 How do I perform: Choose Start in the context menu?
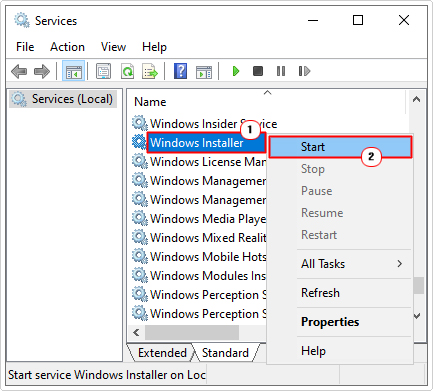pos(340,147)
